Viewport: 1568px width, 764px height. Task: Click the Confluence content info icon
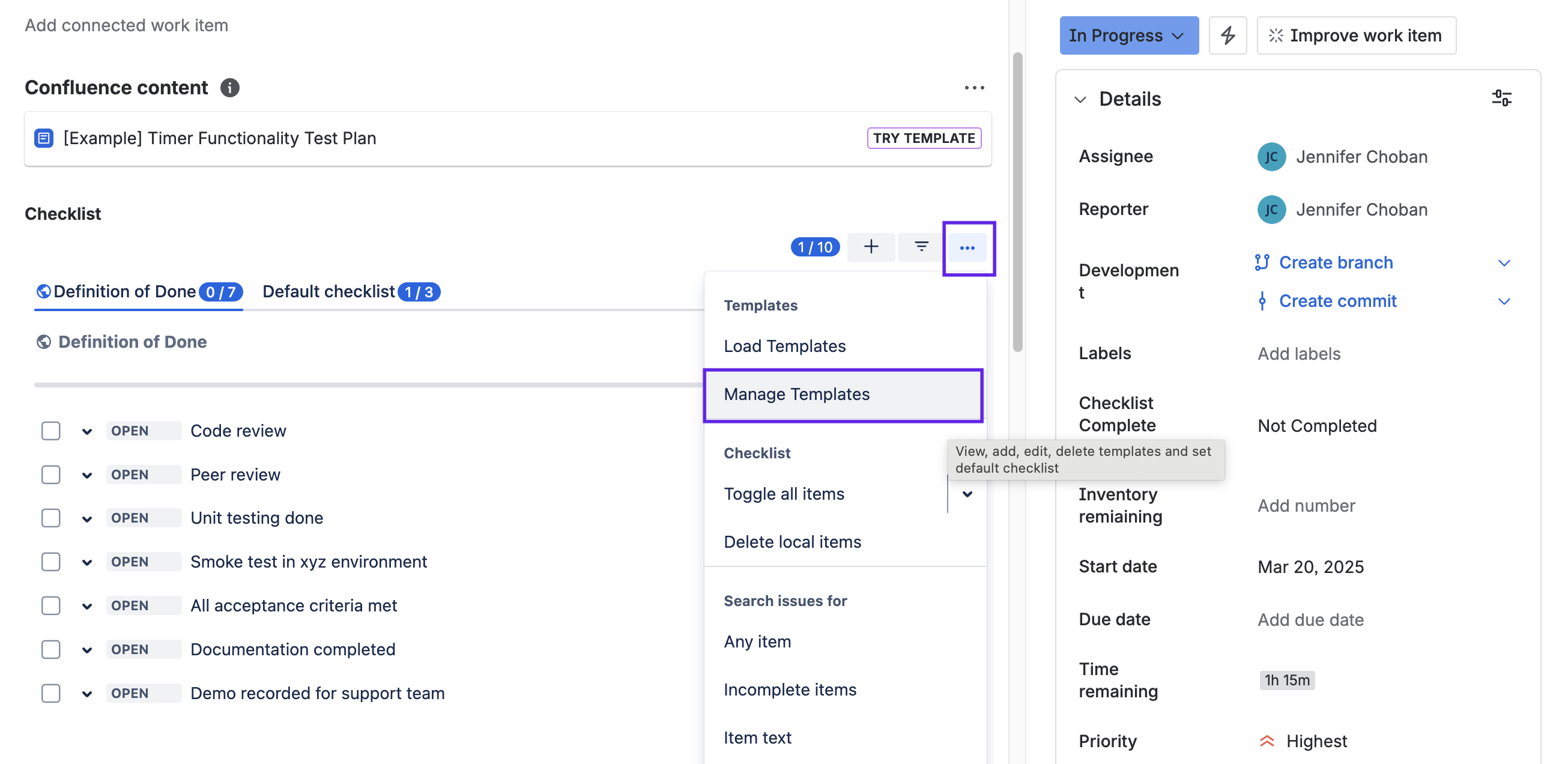(x=229, y=88)
